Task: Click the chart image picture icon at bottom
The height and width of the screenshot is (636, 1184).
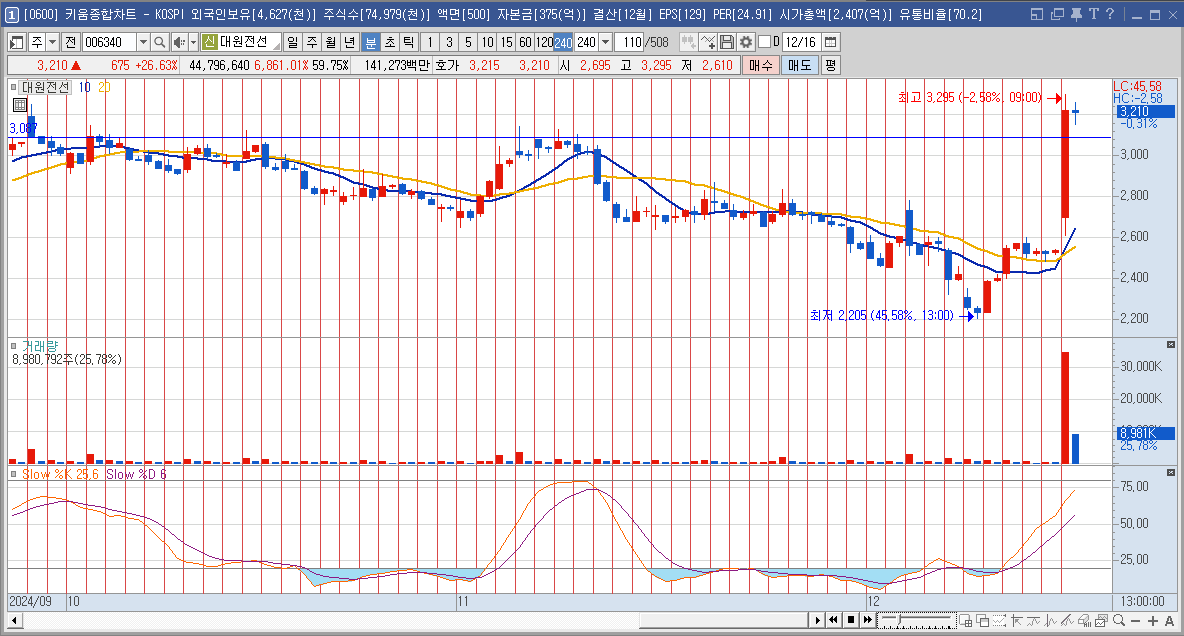Action: coord(1102,620)
